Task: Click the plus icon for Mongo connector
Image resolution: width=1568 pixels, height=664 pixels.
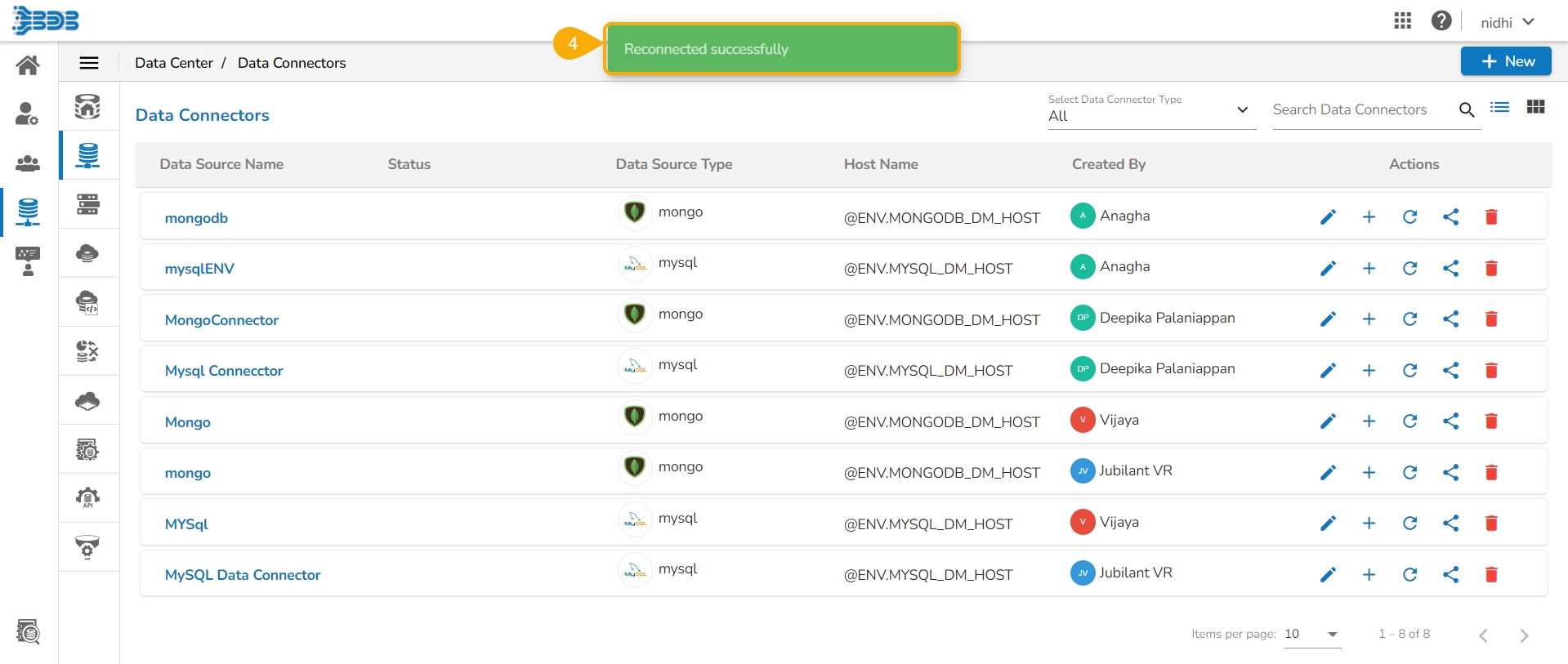Action: [1369, 421]
